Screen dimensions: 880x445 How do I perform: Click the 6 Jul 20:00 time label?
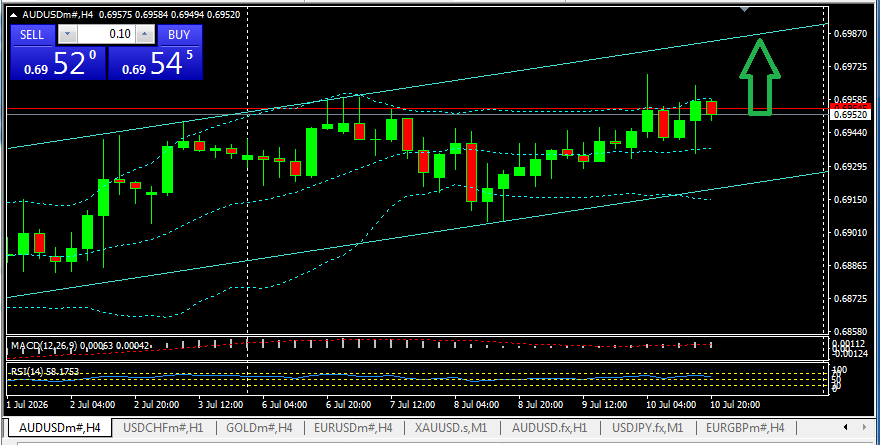349,405
